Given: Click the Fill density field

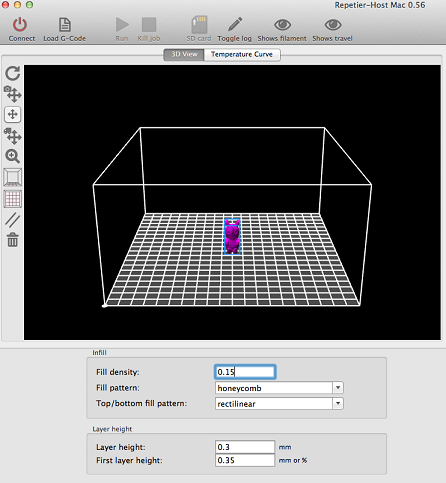Looking at the screenshot, I should 245,372.
